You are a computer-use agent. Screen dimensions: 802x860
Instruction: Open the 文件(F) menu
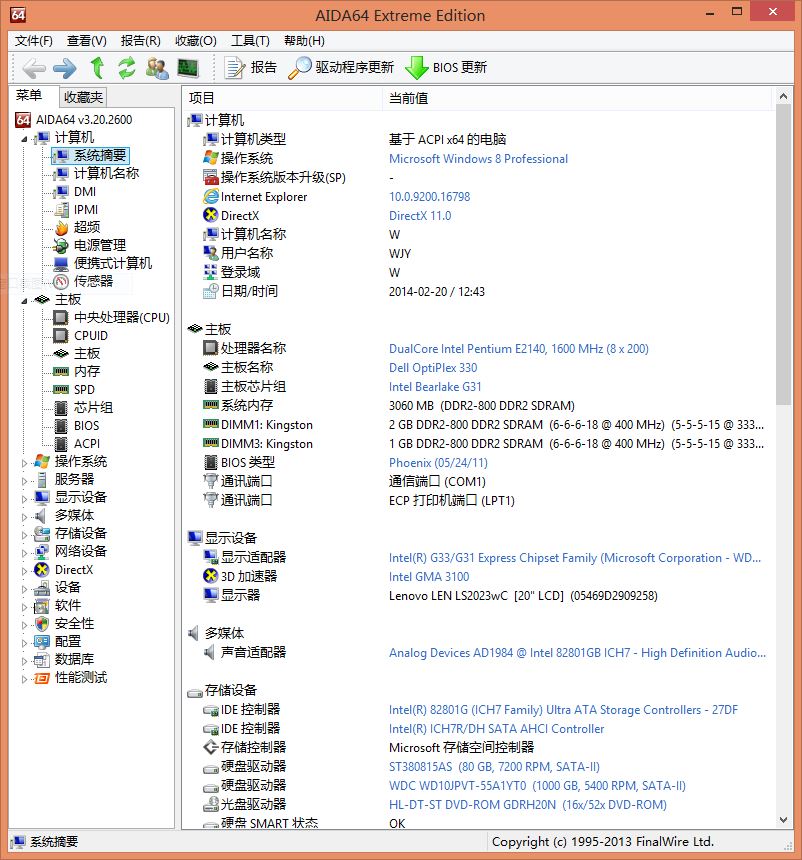(x=33, y=41)
